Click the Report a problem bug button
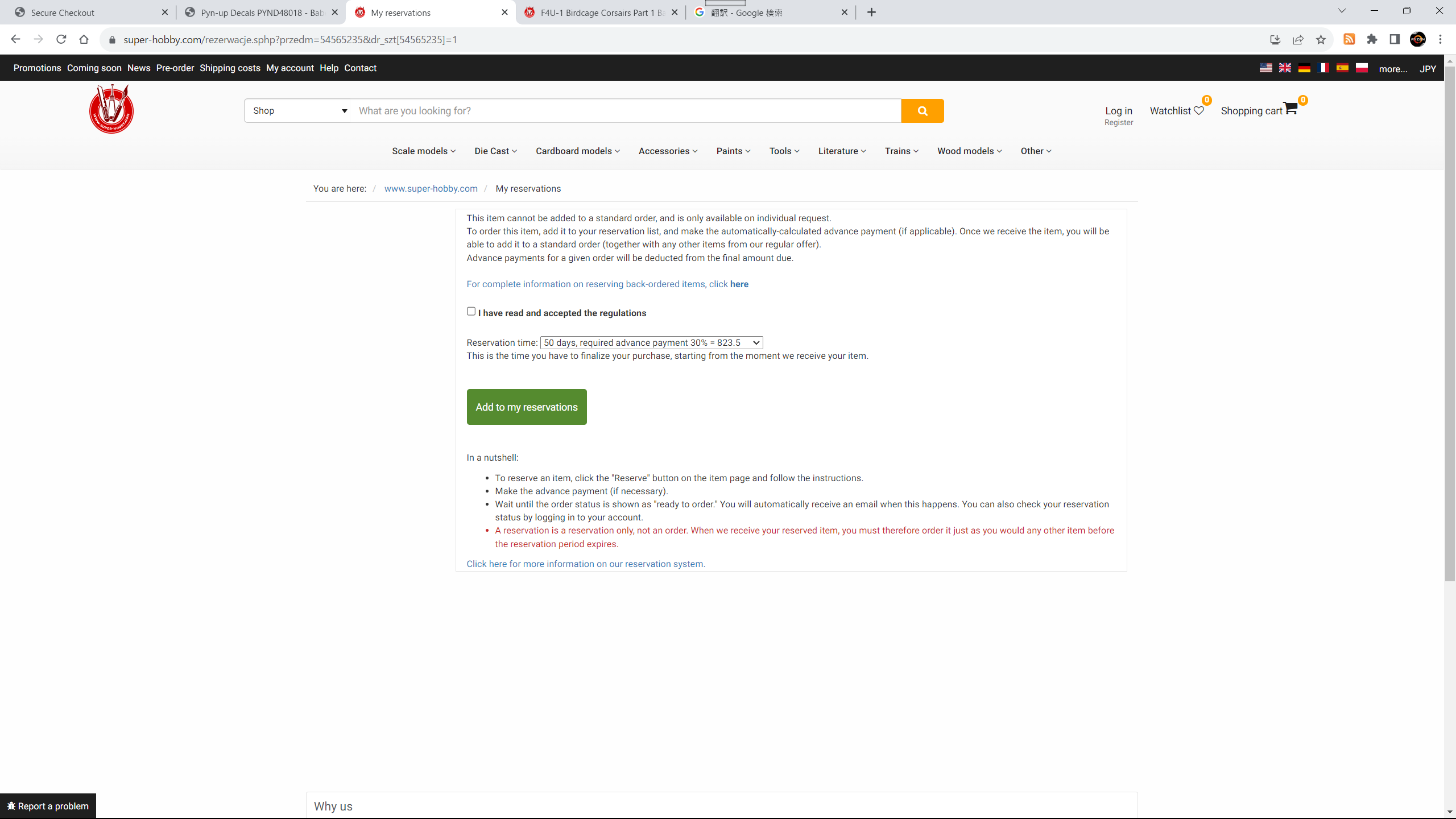 (x=48, y=806)
